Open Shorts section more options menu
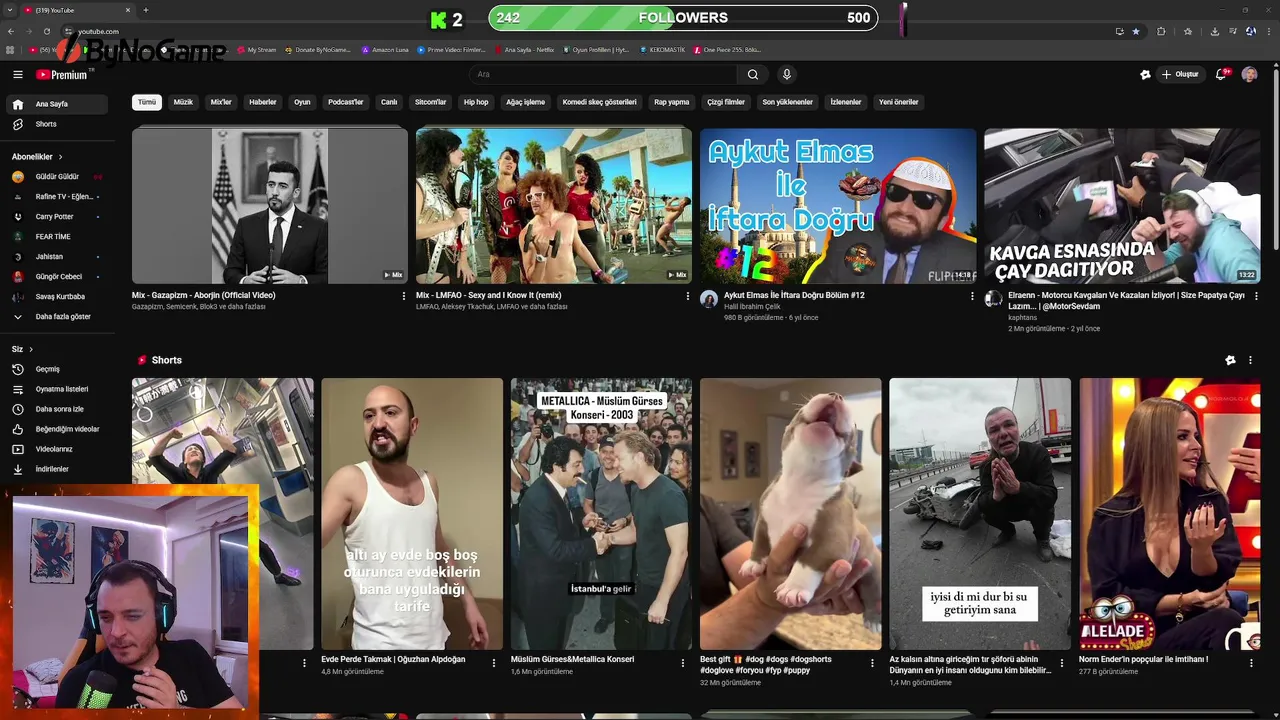Viewport: 1280px width, 720px height. pyautogui.click(x=1250, y=360)
